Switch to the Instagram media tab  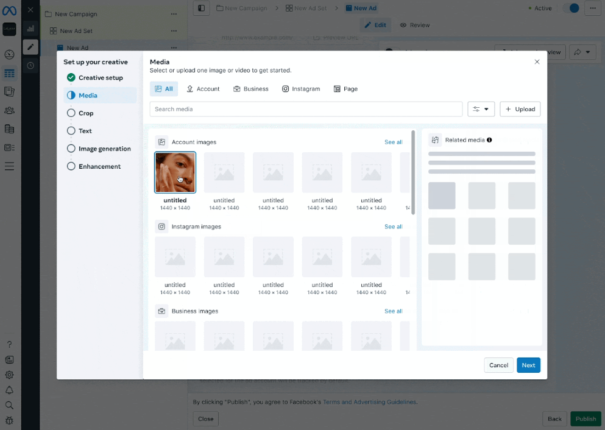point(301,88)
